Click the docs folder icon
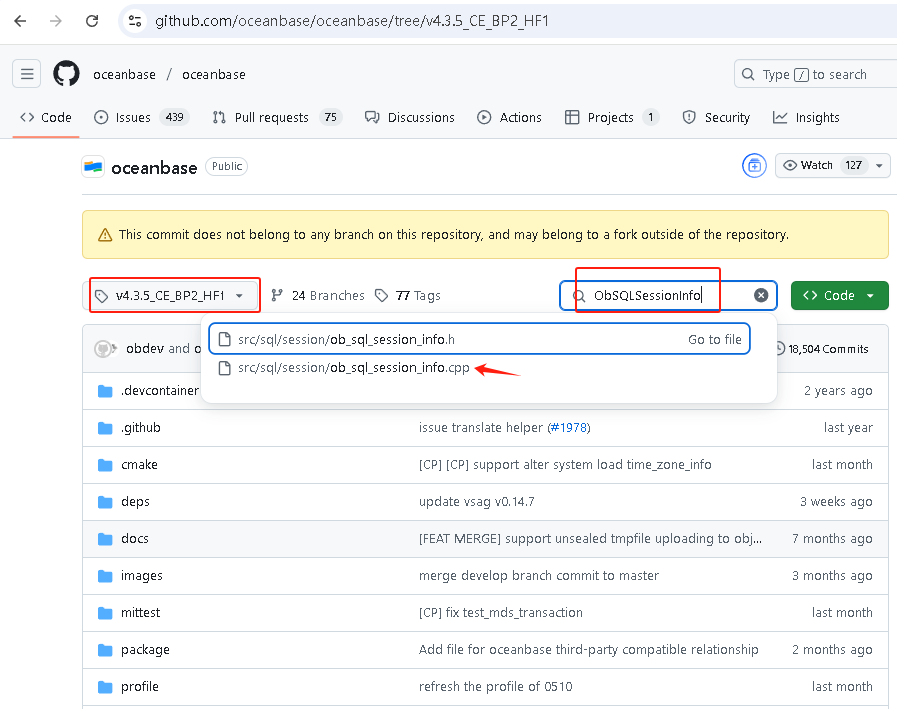Viewport: 897px width, 709px height. [105, 539]
